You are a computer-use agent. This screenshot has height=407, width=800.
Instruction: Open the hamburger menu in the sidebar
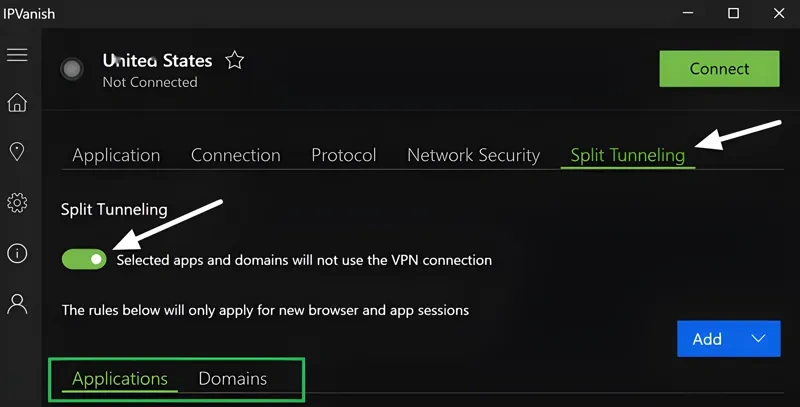(x=17, y=55)
